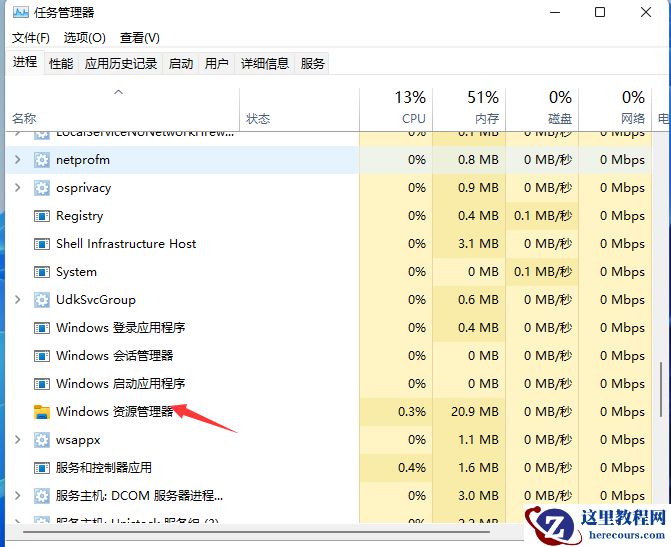Expand the wsappx process group

[18, 440]
